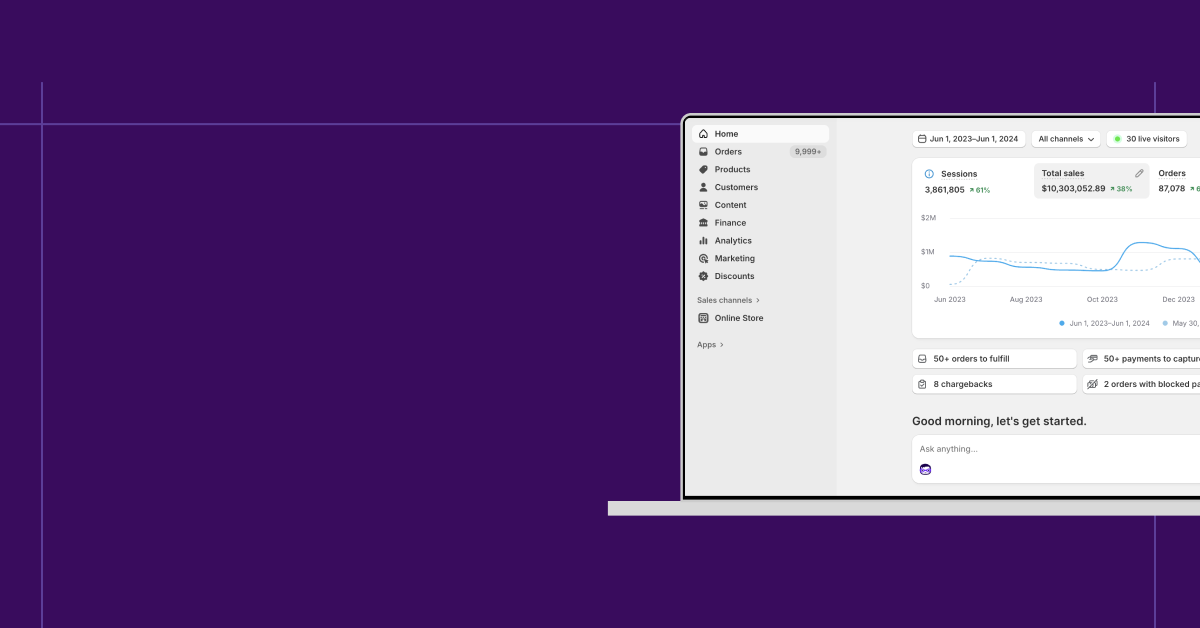Select the Discounts badge icon
The width and height of the screenshot is (1200, 628).
point(703,276)
